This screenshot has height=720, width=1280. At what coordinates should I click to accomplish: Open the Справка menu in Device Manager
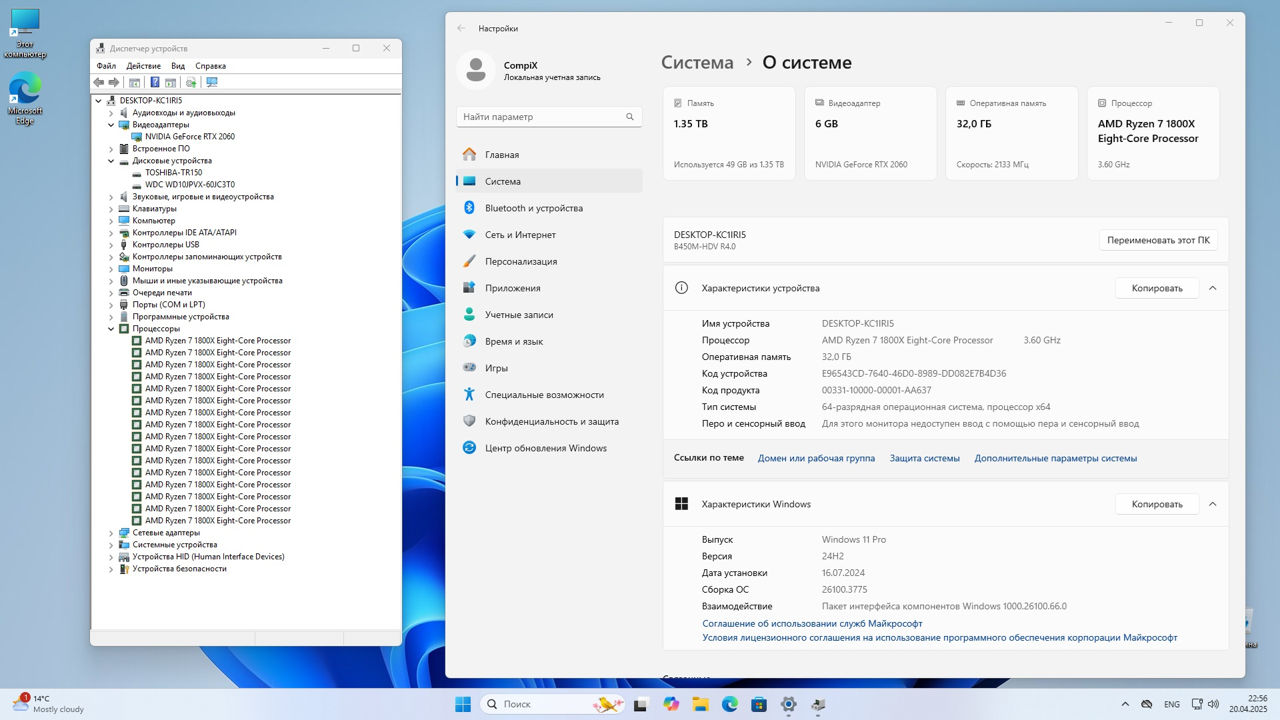pyautogui.click(x=210, y=66)
